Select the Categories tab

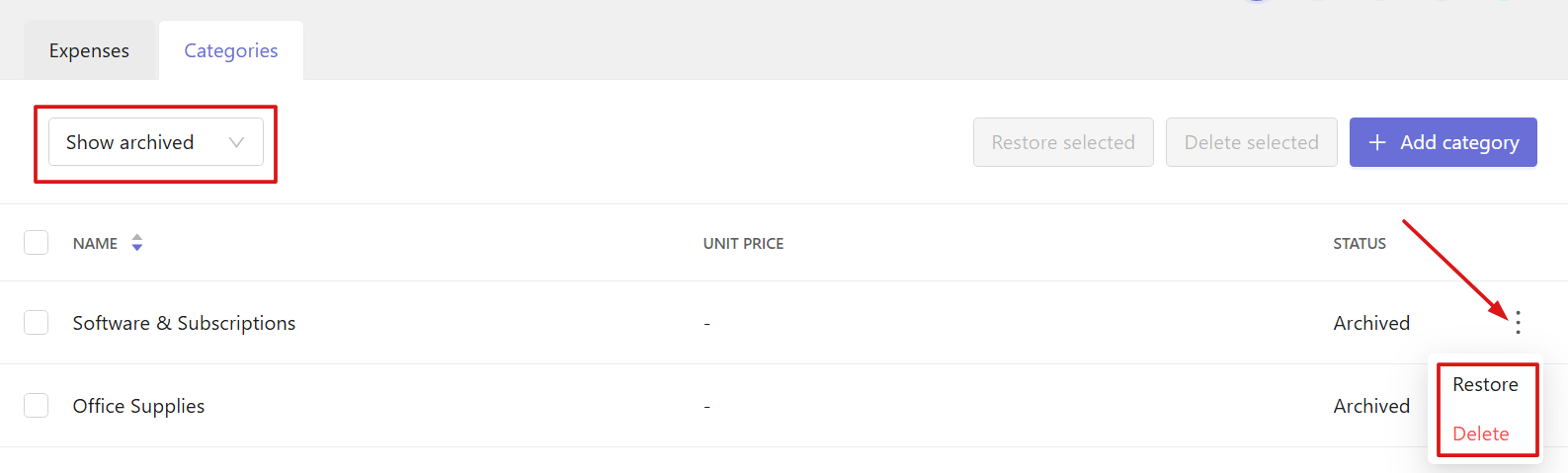tap(231, 50)
